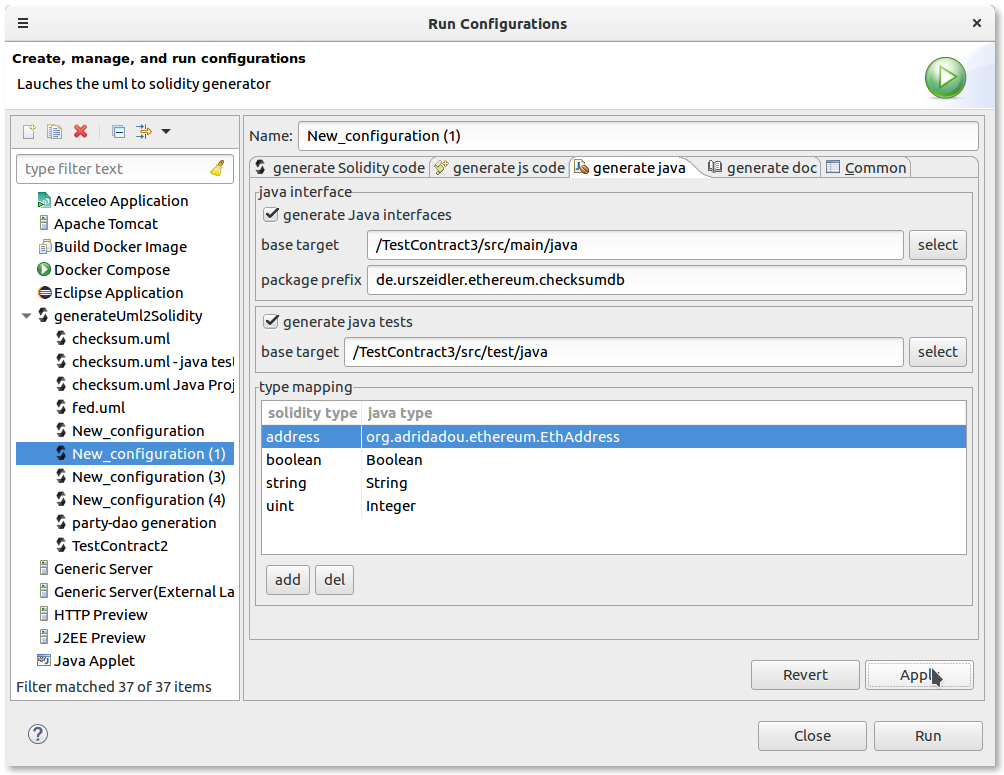This screenshot has height=775, width=1004.
Task: Select TestContract2 configuration
Action: click(119, 546)
